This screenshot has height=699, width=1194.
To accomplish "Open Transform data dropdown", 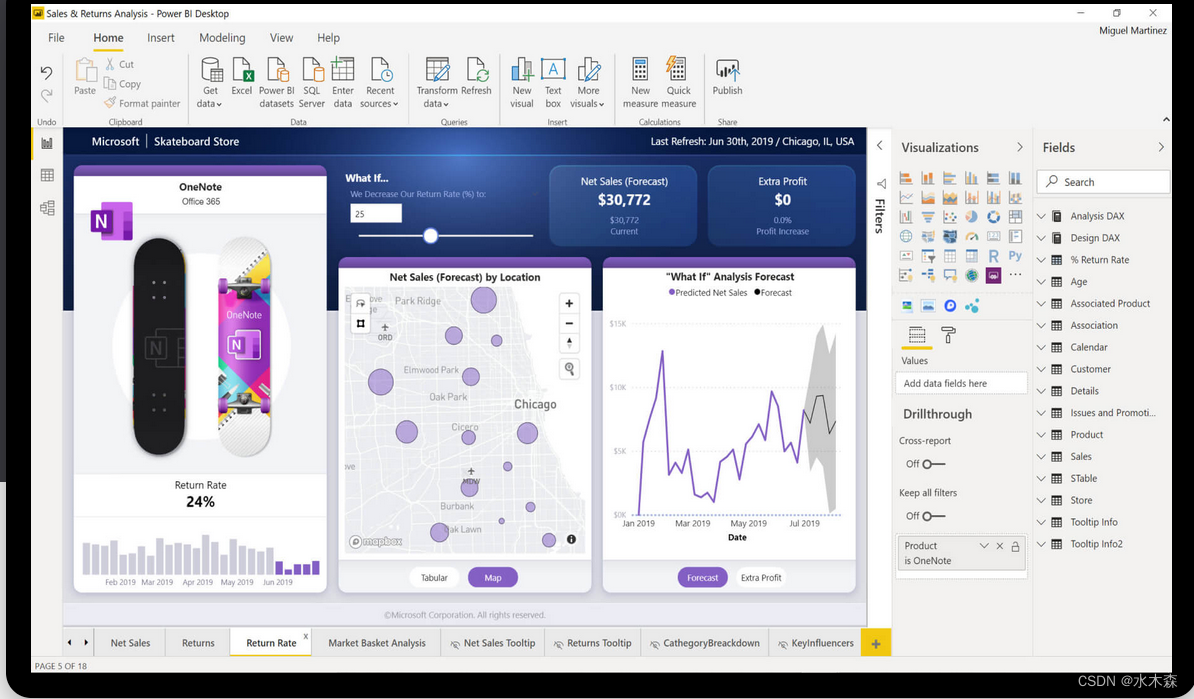I will [x=436, y=104].
